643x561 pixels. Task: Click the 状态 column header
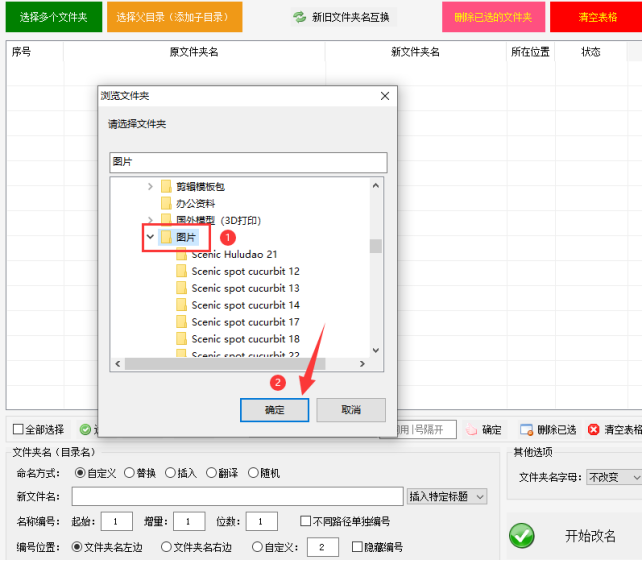coord(591,52)
